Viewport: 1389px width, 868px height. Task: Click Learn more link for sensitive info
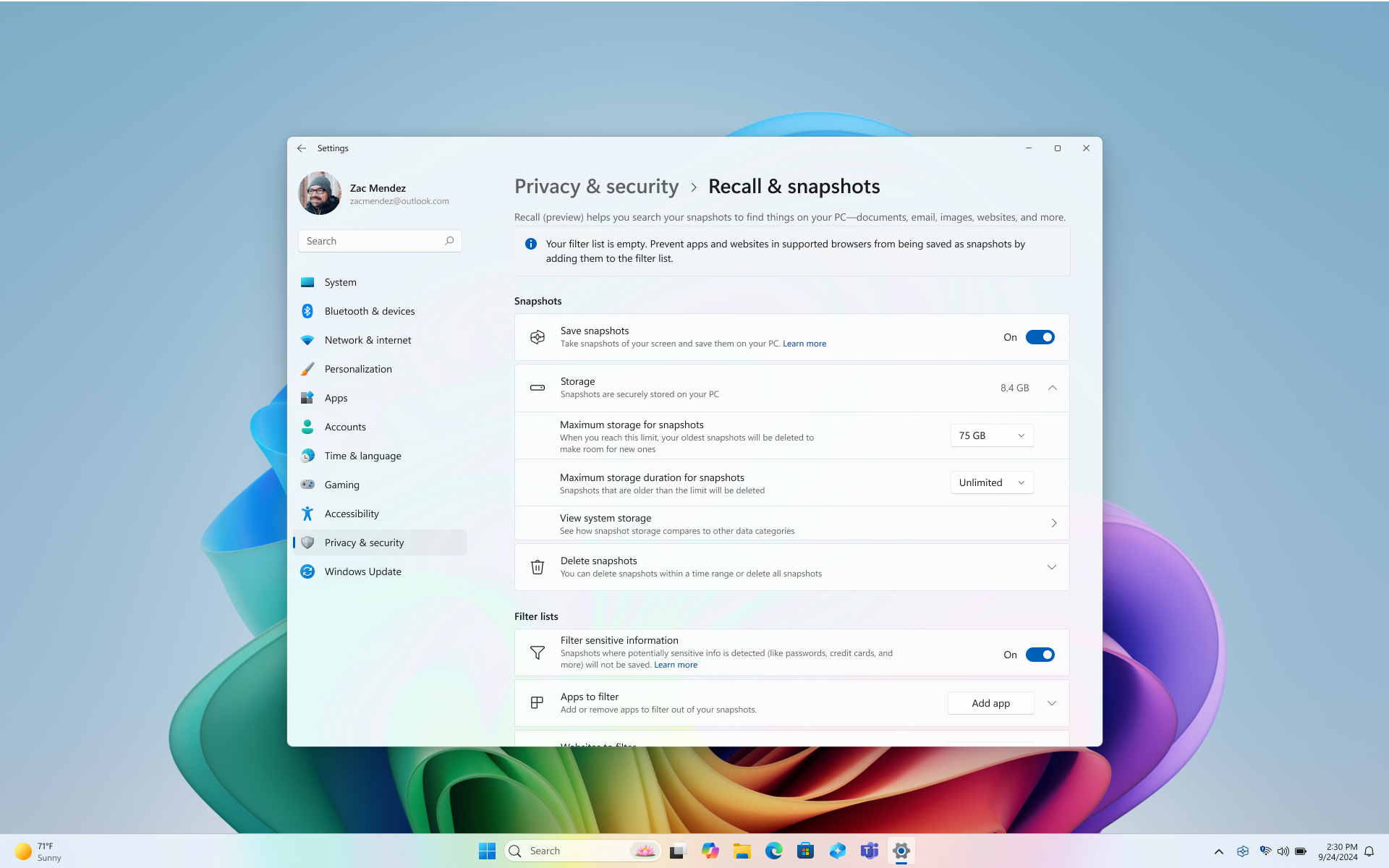(676, 664)
